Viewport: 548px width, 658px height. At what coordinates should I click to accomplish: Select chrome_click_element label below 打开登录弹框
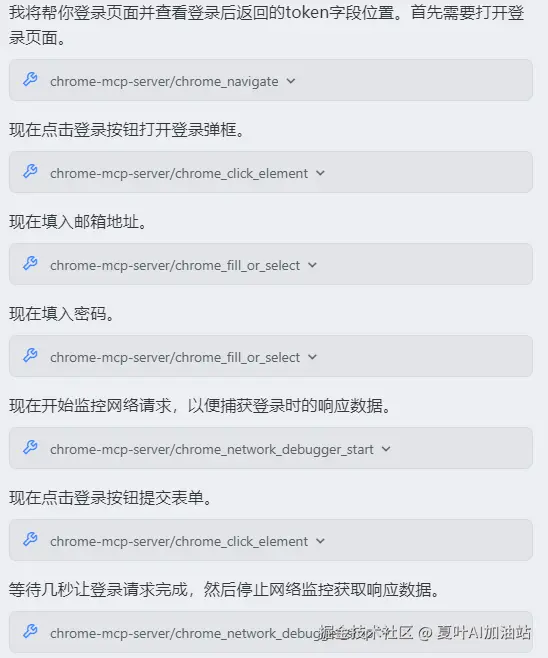pyautogui.click(x=179, y=173)
